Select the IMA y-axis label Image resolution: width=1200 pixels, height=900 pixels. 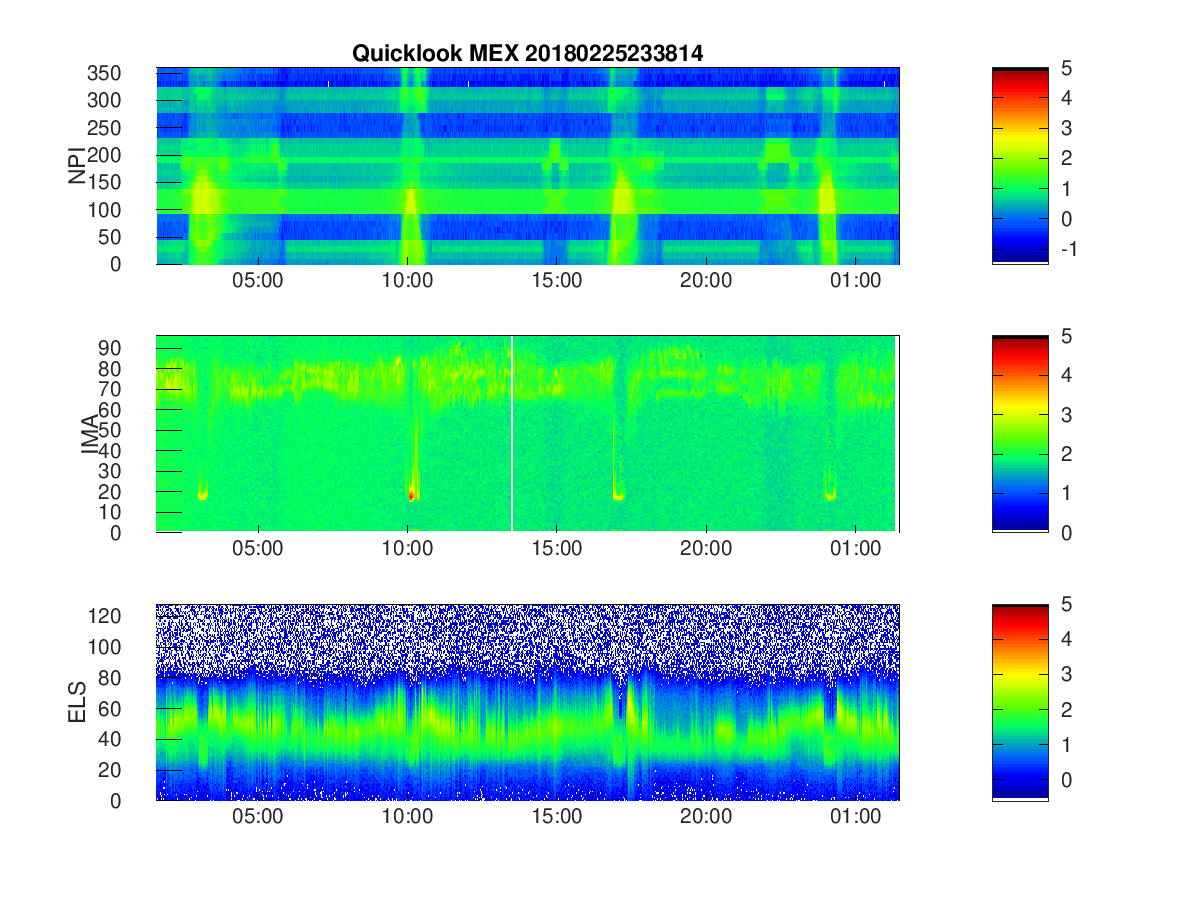[91, 434]
